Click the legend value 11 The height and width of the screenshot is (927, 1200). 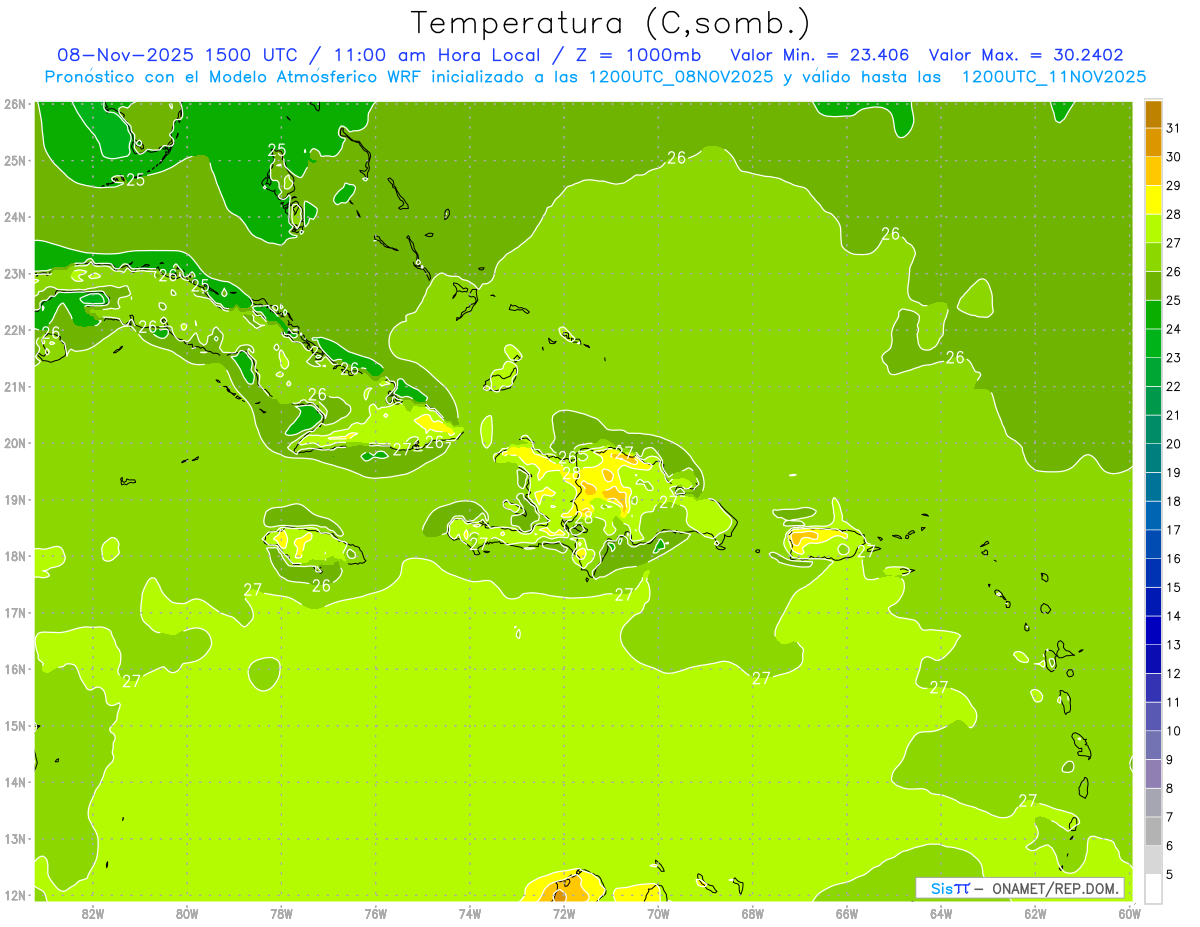click(x=1173, y=702)
